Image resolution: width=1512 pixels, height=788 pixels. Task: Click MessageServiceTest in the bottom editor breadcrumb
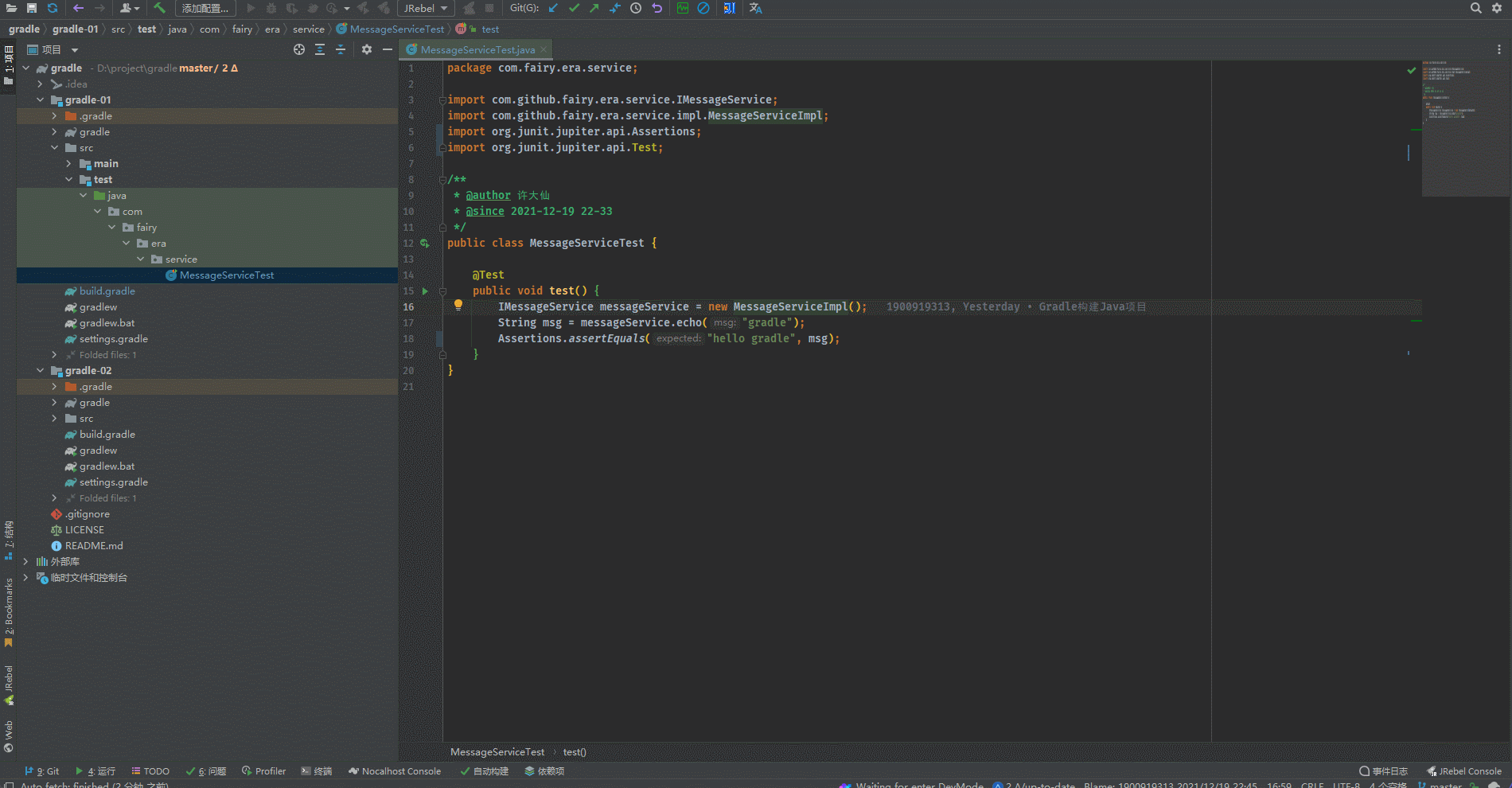(497, 752)
